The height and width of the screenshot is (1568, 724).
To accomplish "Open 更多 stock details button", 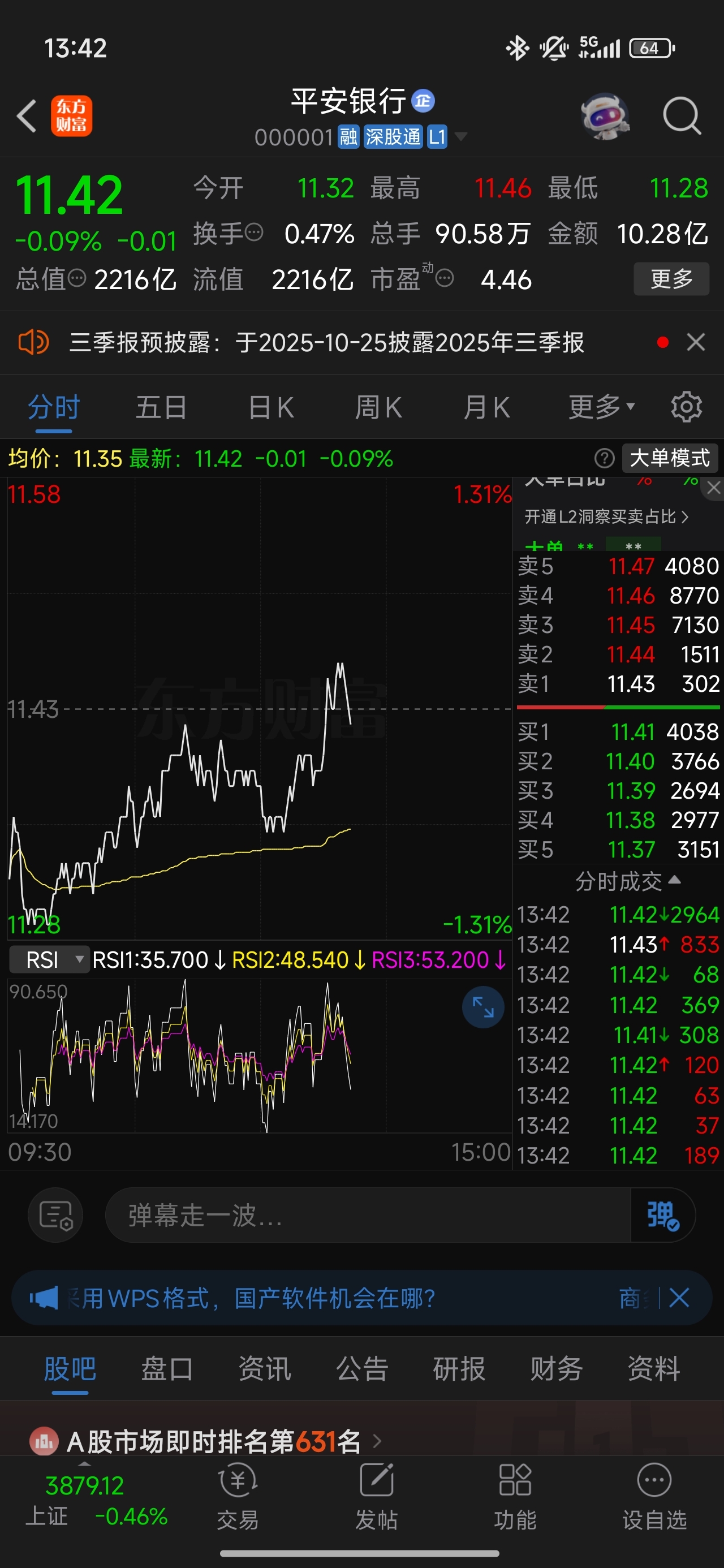I will pyautogui.click(x=671, y=279).
